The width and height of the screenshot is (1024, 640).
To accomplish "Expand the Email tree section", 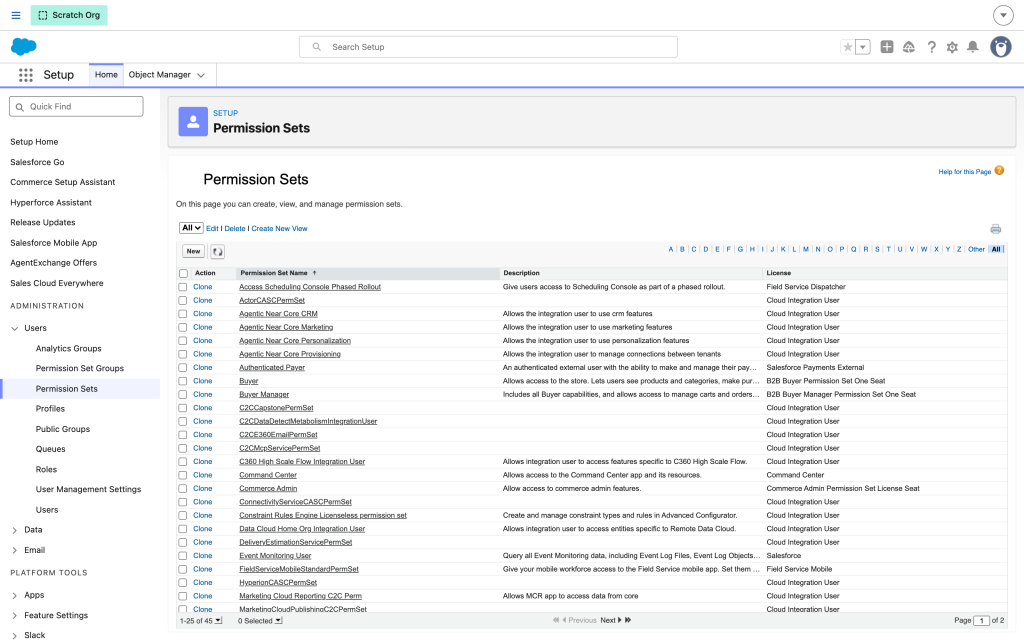I will (x=14, y=551).
